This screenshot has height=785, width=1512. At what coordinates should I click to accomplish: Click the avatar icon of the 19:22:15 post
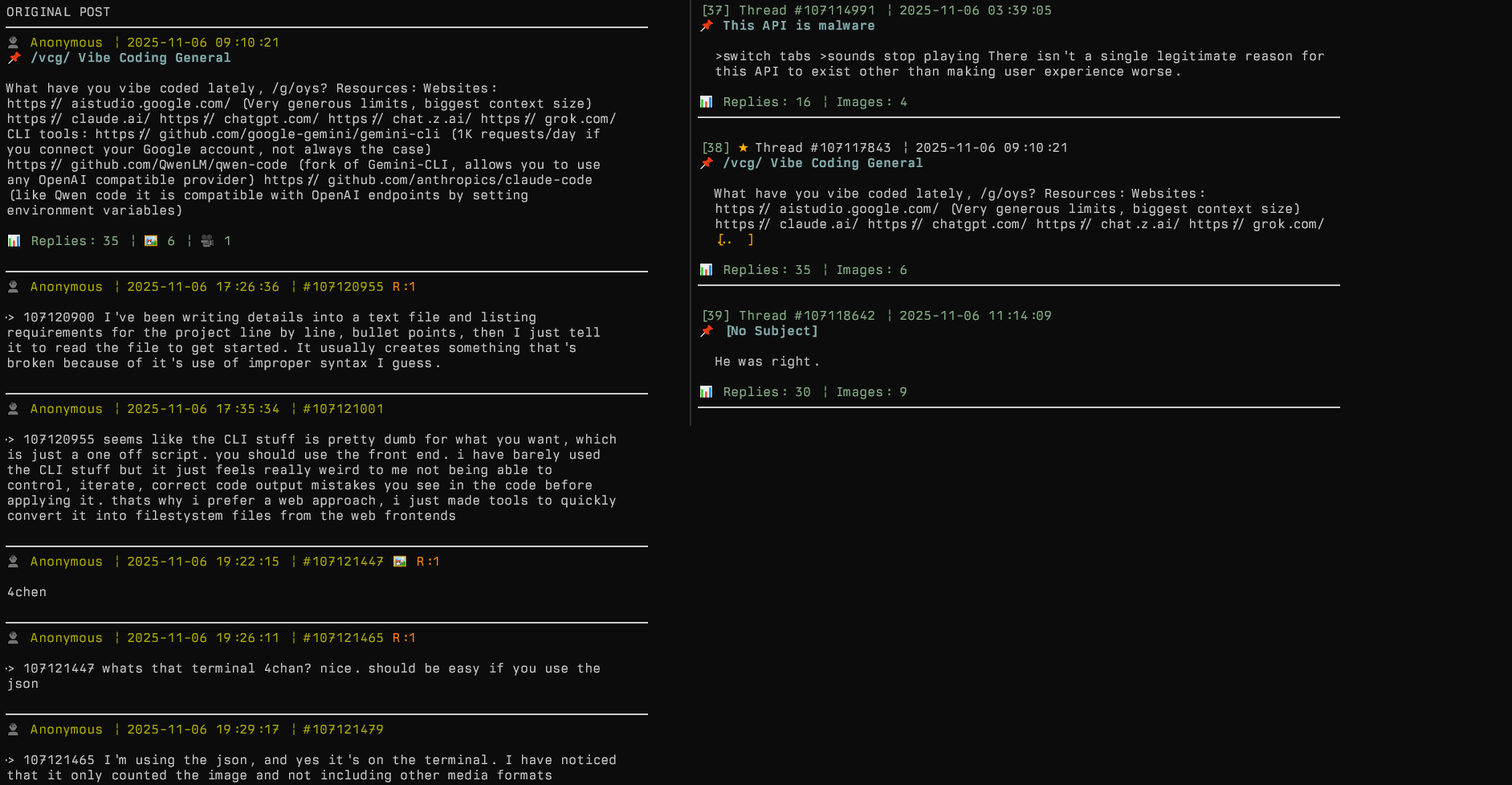[x=13, y=562]
